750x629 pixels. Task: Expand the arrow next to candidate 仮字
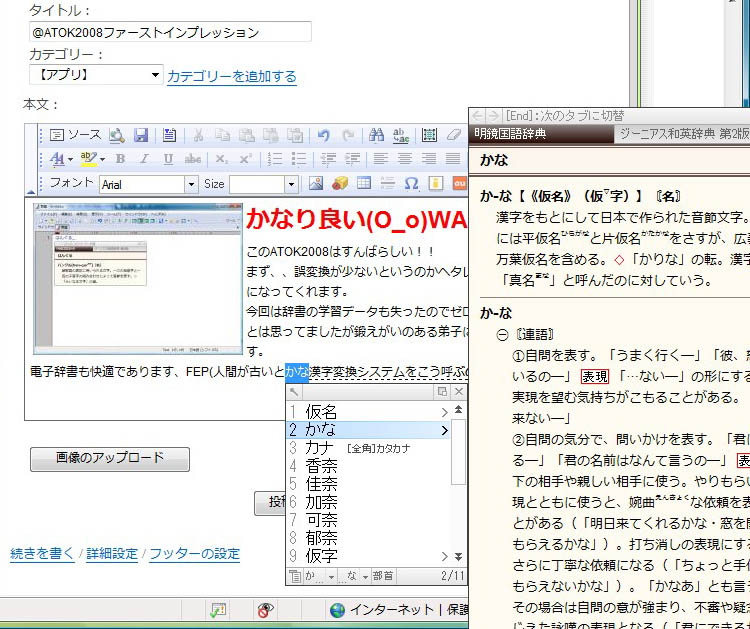[444, 556]
